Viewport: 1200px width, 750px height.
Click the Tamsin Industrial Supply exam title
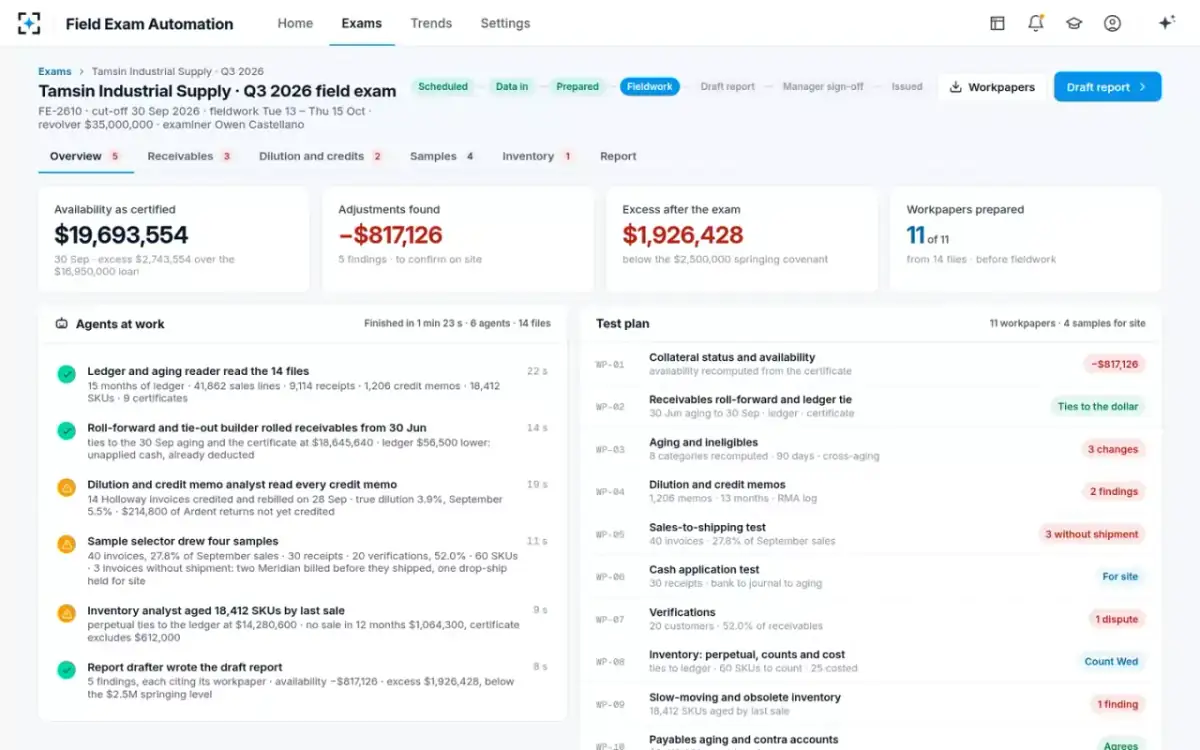(x=217, y=91)
